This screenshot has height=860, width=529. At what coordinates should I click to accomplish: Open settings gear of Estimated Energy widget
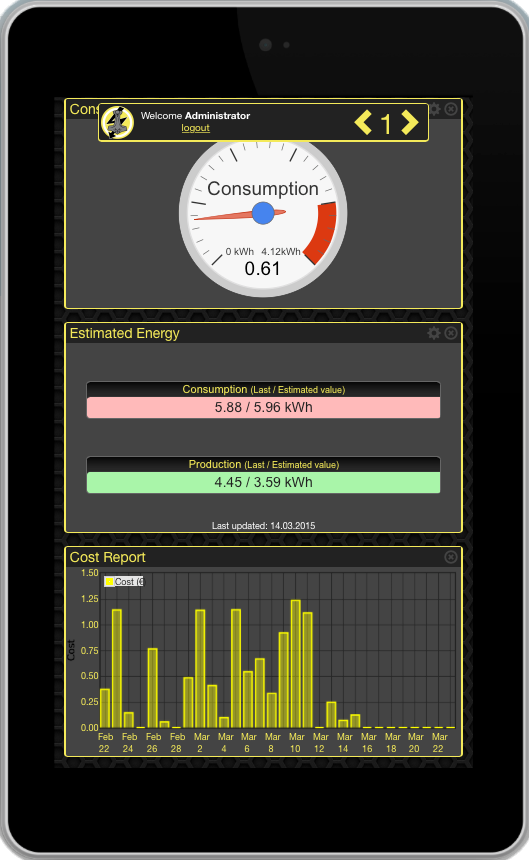coord(434,333)
